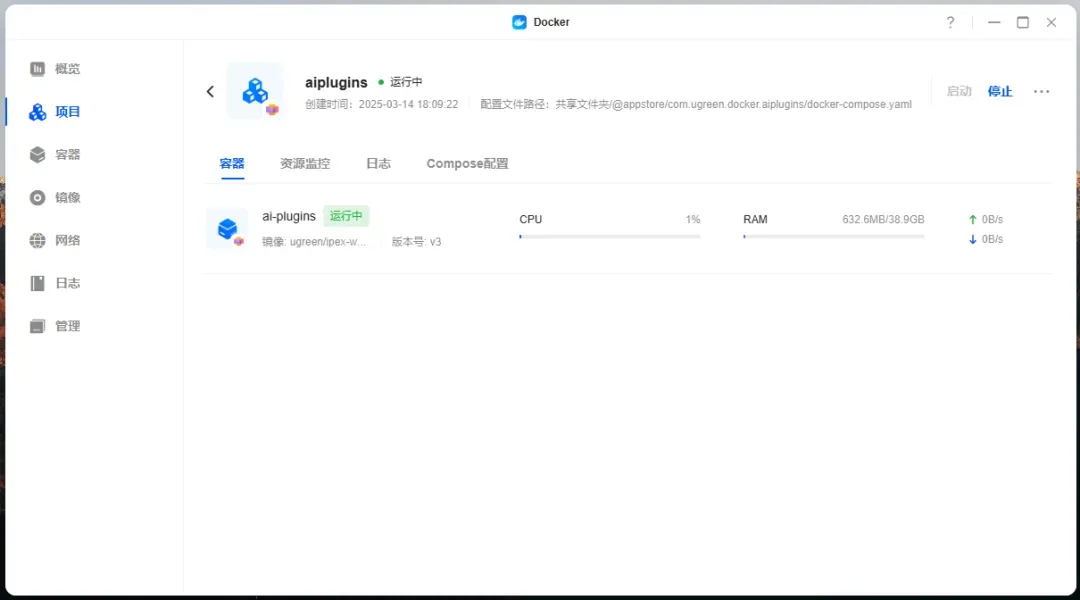This screenshot has height=600, width=1080.
Task: Go back with the left chevron arrow
Action: [x=210, y=92]
